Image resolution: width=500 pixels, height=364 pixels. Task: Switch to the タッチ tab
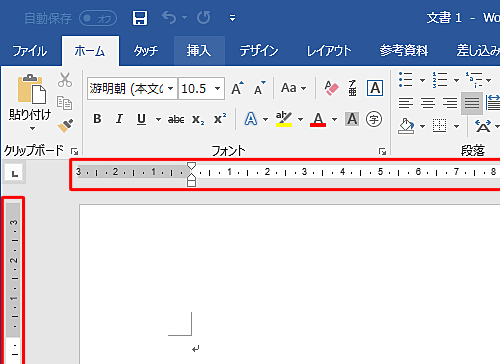(146, 51)
